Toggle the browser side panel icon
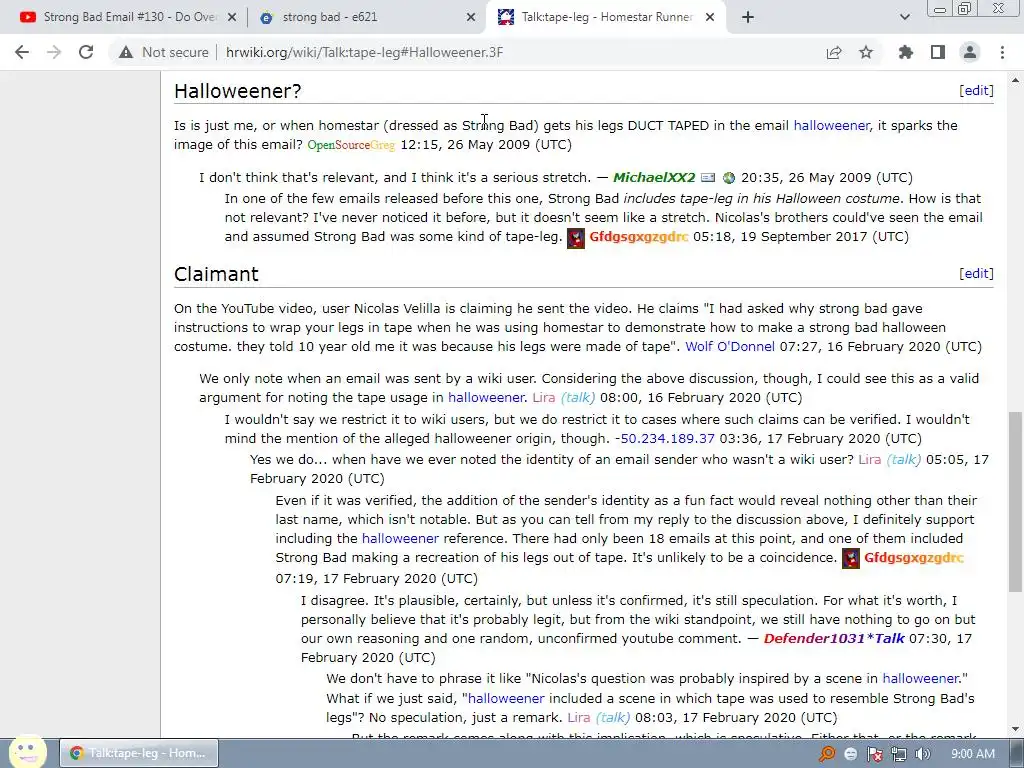 pyautogui.click(x=938, y=52)
